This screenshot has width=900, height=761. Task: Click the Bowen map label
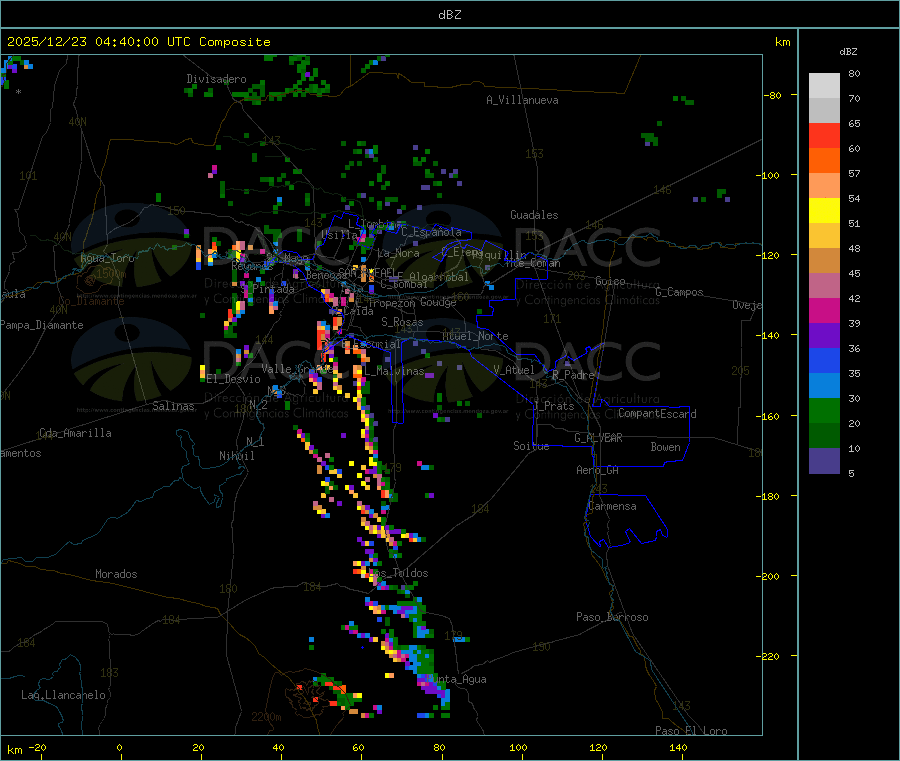[x=665, y=447]
